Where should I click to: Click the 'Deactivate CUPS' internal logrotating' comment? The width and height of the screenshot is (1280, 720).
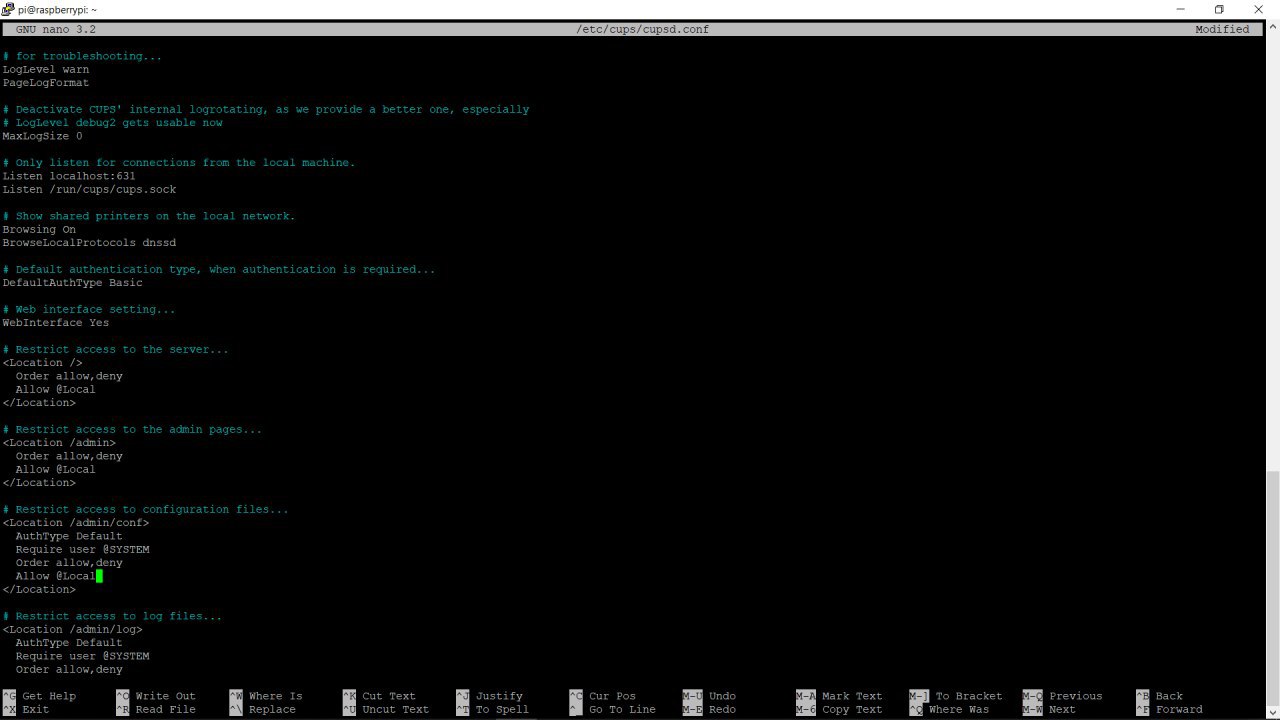point(266,110)
